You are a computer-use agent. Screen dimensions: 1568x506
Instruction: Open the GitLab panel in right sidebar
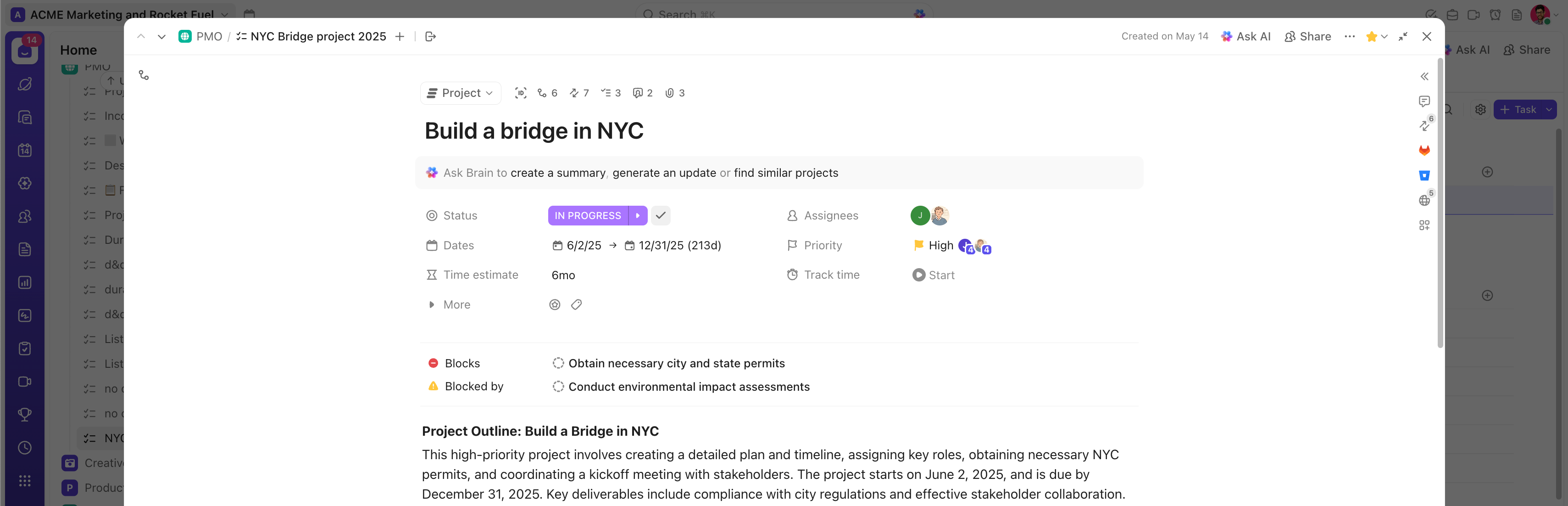point(1425,151)
